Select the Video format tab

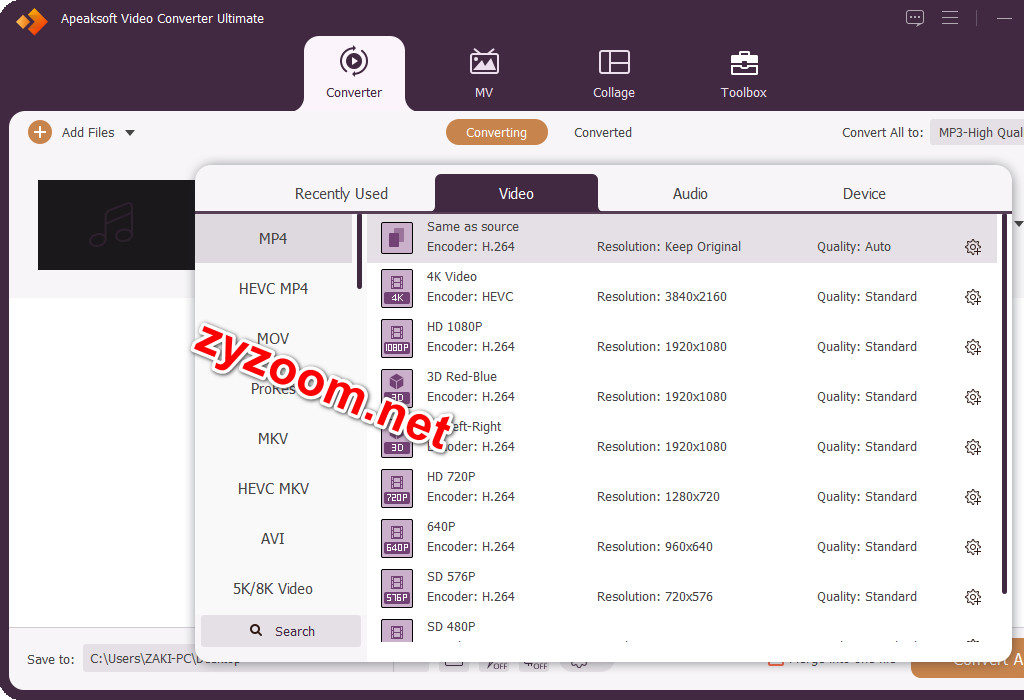tap(516, 193)
